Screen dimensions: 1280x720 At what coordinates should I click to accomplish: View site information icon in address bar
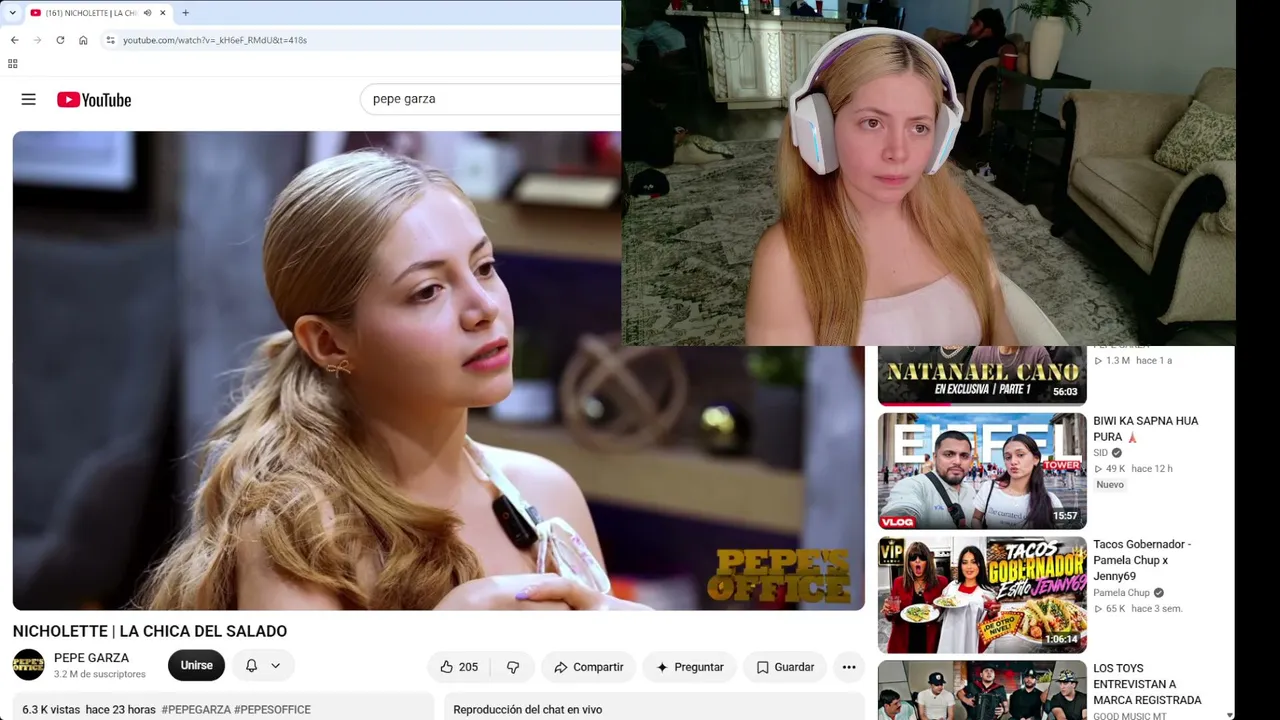click(x=110, y=40)
